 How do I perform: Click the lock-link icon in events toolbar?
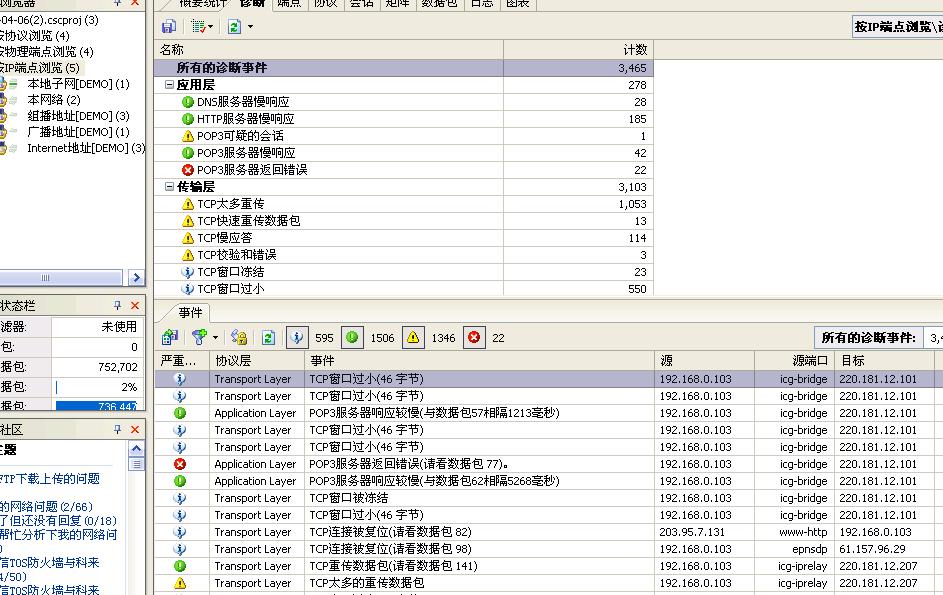coord(239,338)
